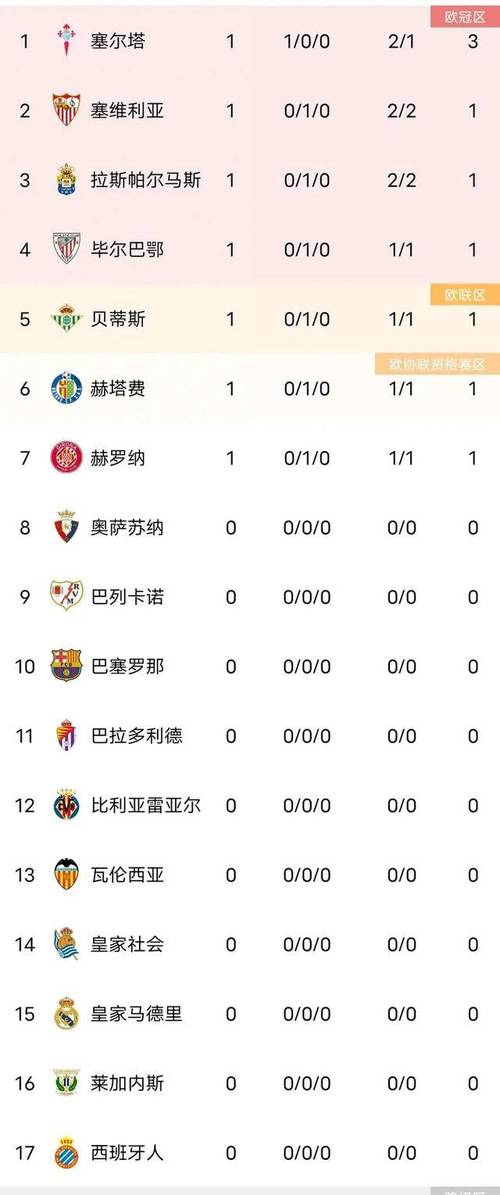Open the Sevilla team crest

coord(66,110)
